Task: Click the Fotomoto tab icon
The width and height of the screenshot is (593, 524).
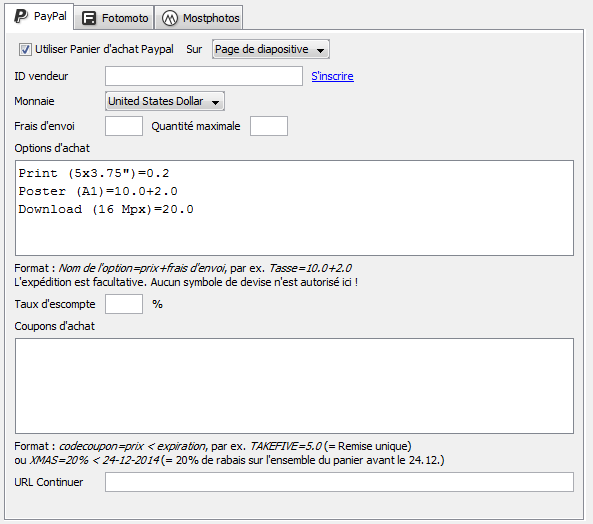Action: point(89,18)
